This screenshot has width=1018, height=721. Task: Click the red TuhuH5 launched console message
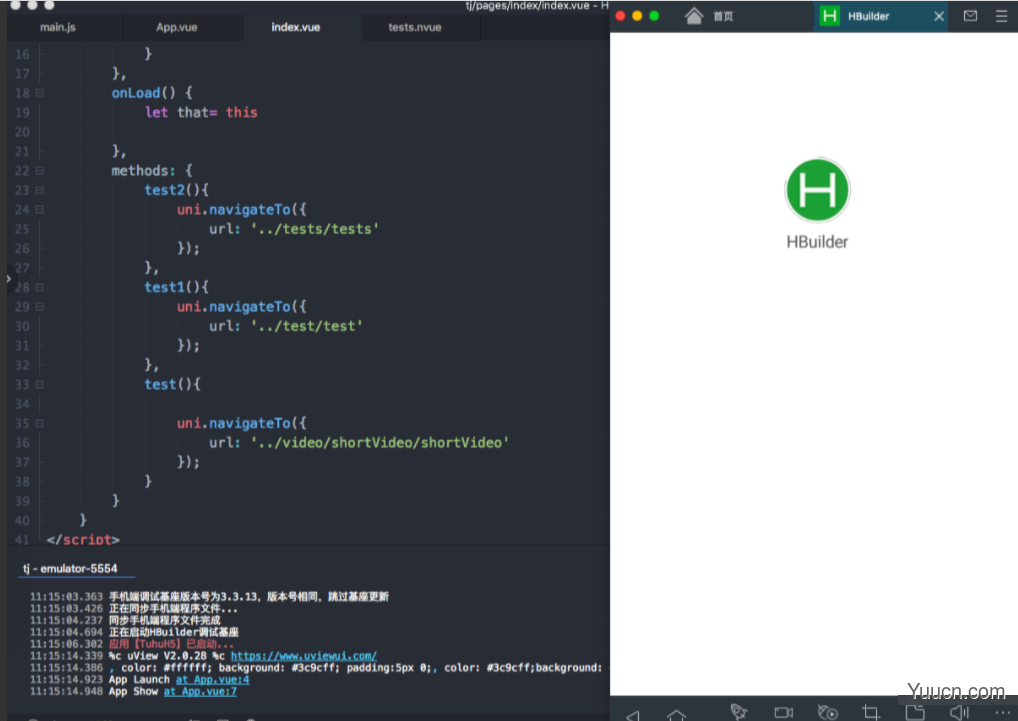click(171, 644)
